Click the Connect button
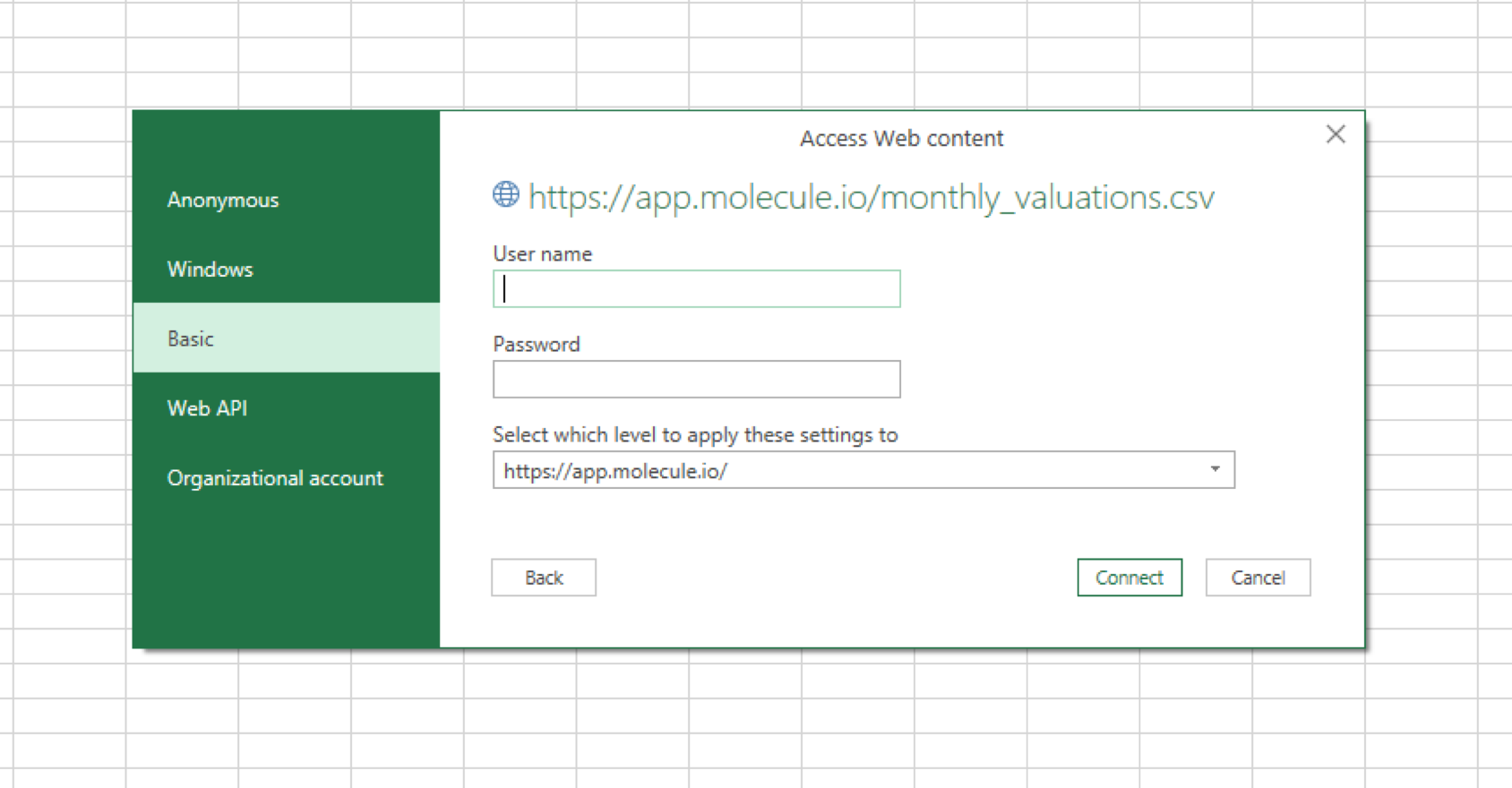Viewport: 1512px width, 788px height. tap(1129, 578)
